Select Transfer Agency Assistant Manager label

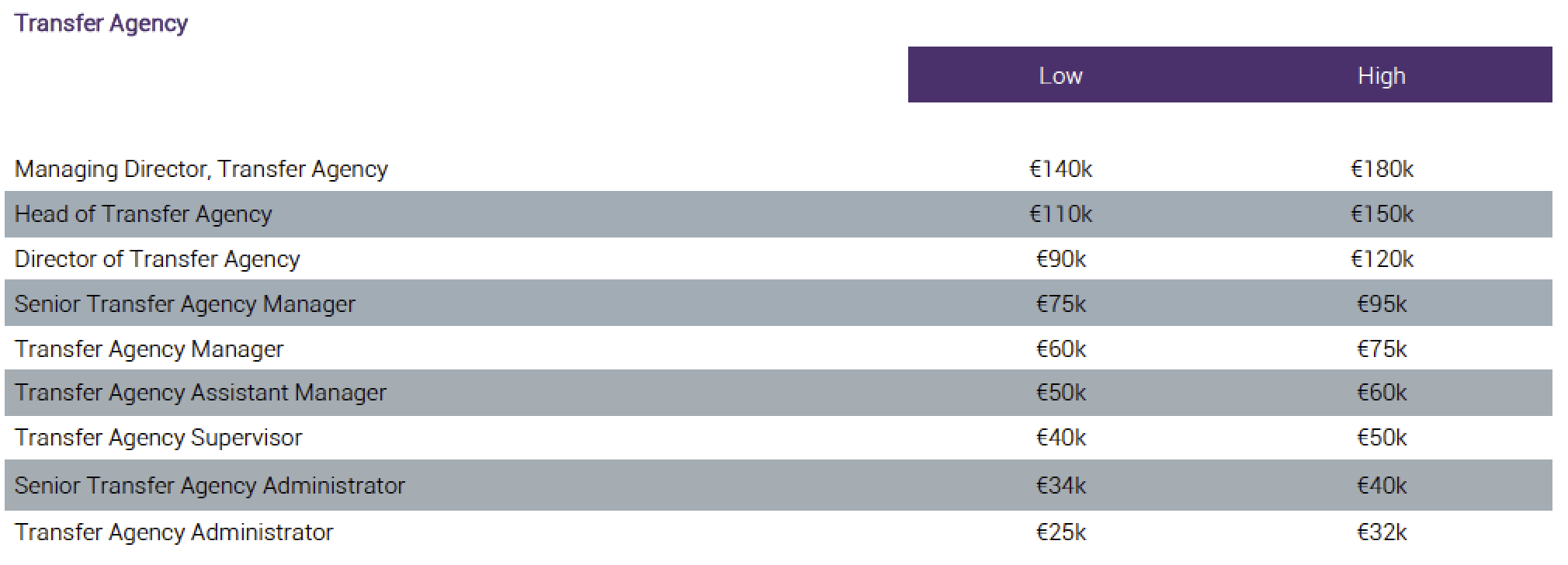(200, 393)
